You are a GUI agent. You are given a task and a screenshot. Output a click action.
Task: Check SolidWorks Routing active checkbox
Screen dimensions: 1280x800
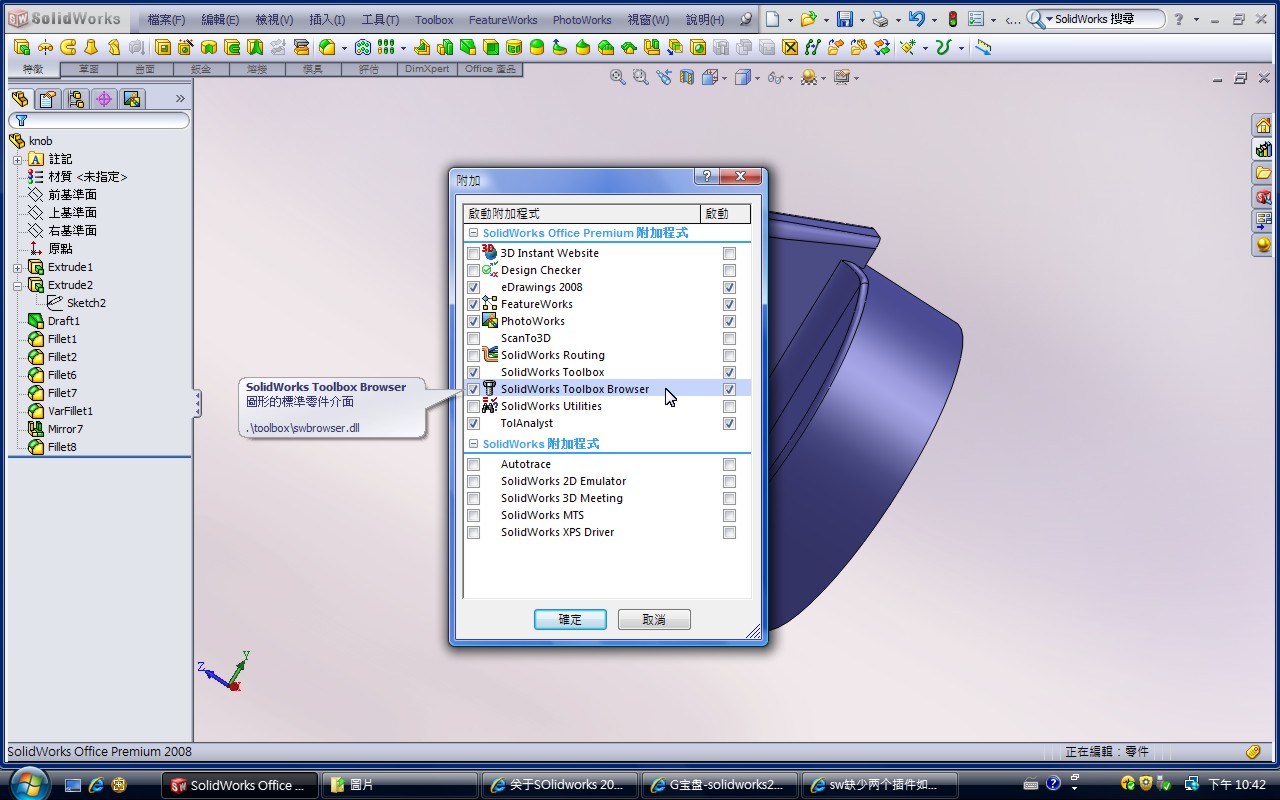tap(473, 355)
